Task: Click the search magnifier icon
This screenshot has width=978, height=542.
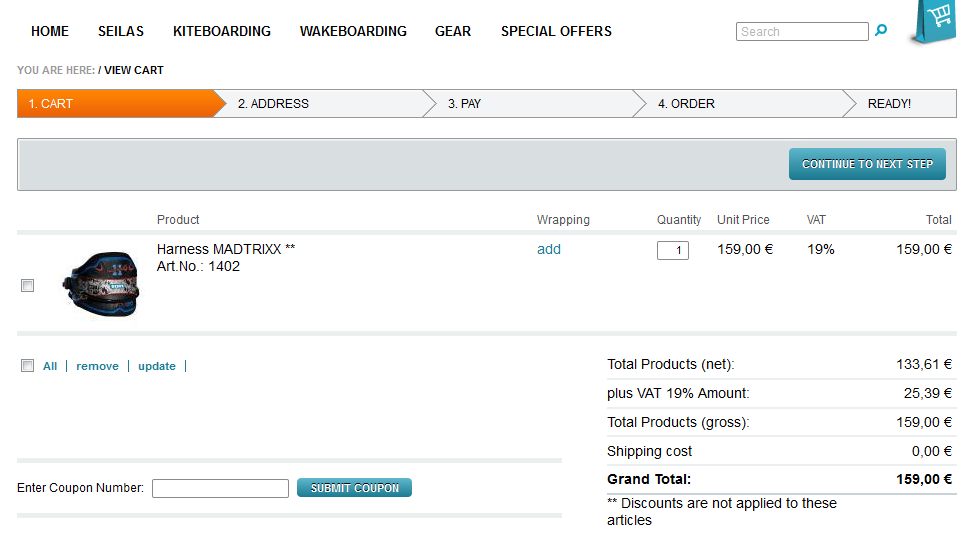Action: (x=881, y=31)
